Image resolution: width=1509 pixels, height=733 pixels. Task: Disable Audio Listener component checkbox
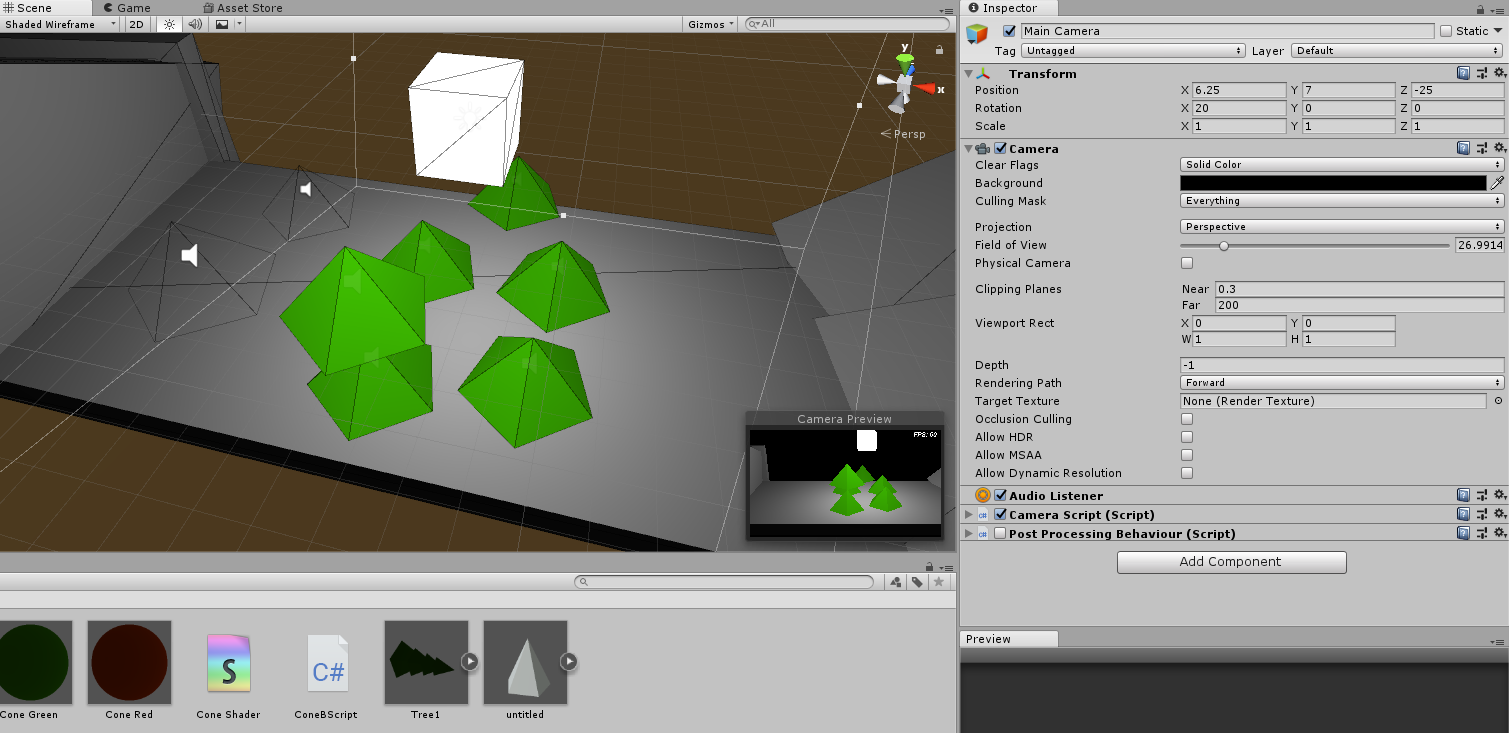click(x=1000, y=495)
